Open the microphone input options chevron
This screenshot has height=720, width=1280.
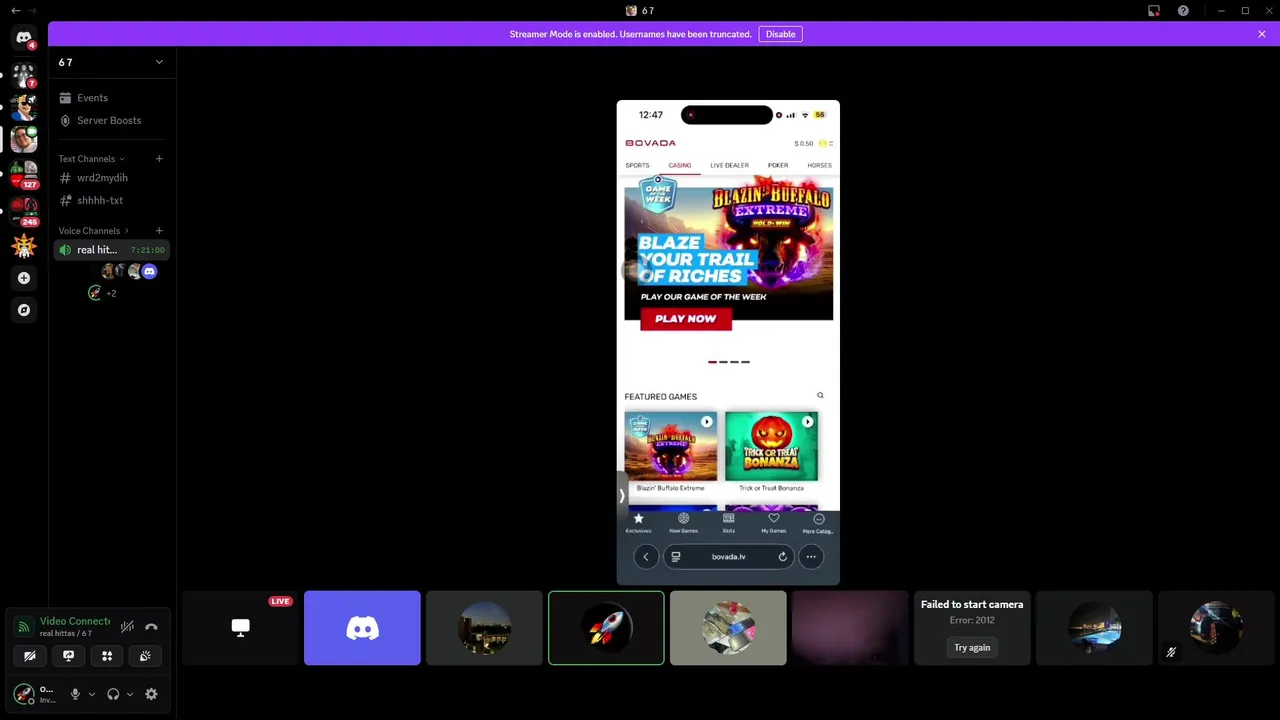[x=91, y=694]
